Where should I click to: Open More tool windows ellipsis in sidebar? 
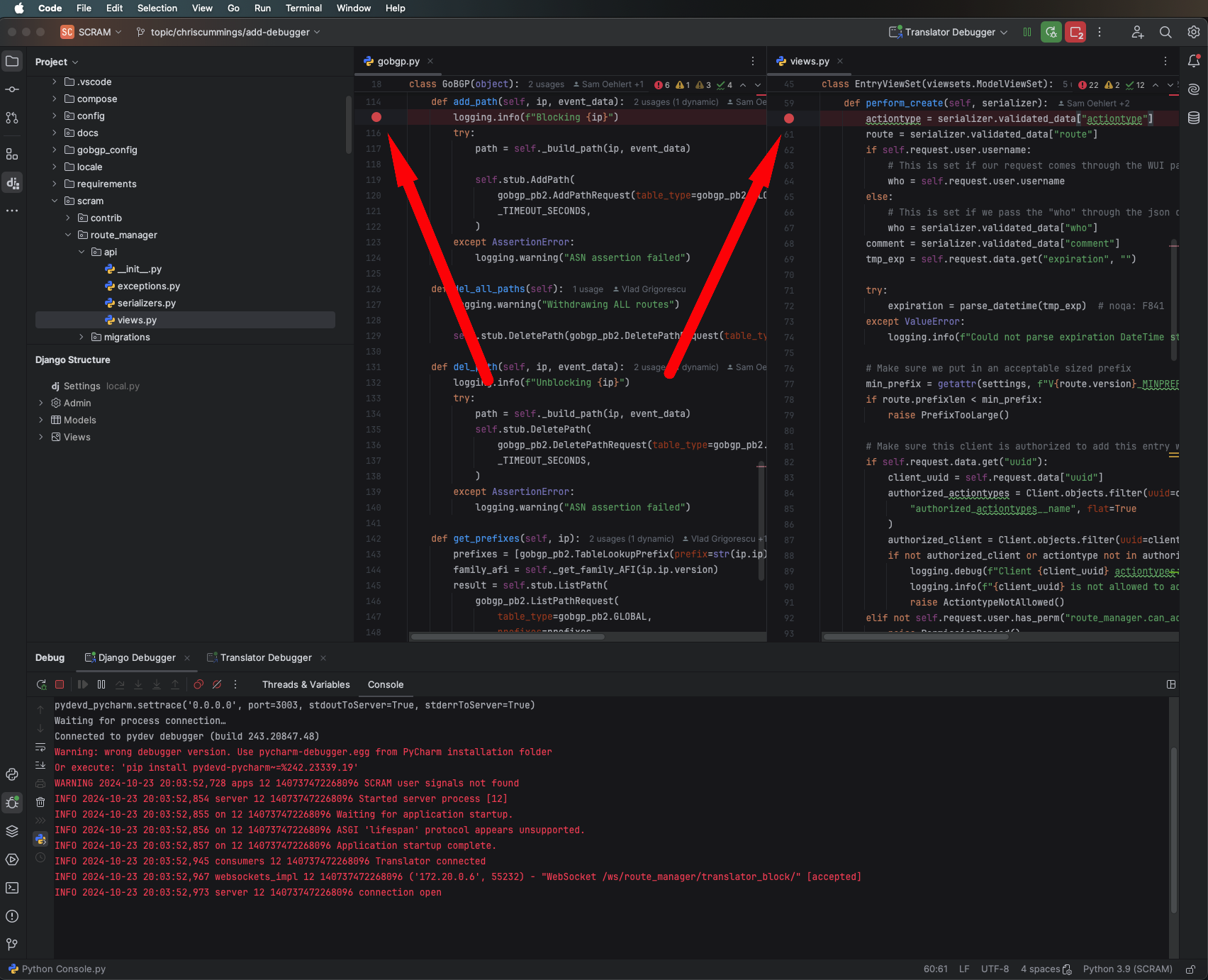[x=12, y=211]
